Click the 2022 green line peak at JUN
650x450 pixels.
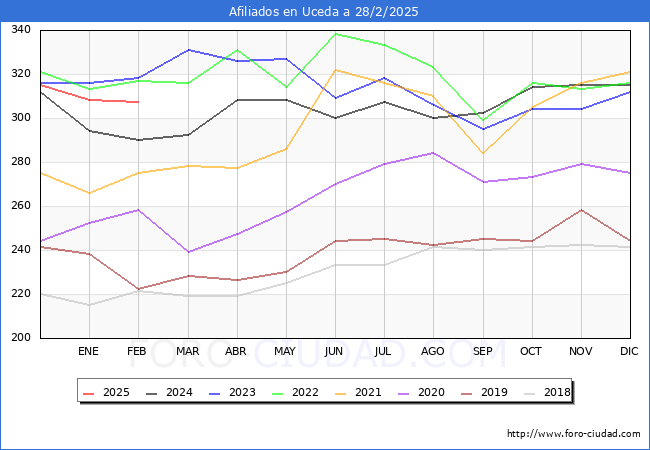335,34
